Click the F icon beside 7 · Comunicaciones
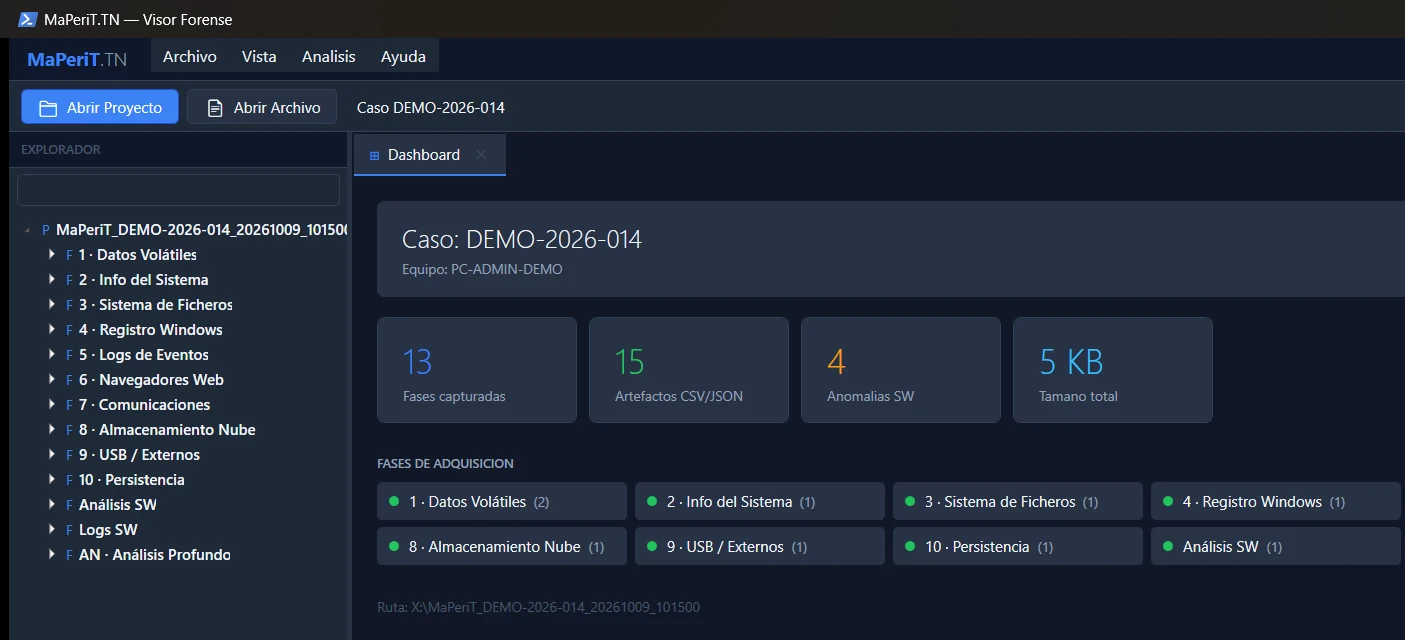 point(69,405)
